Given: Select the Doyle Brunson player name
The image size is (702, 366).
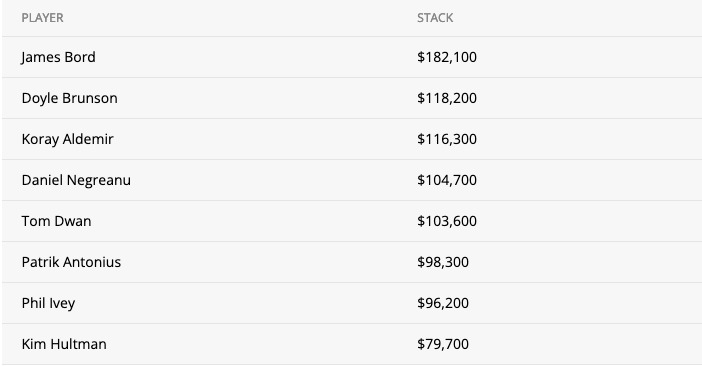Looking at the screenshot, I should pyautogui.click(x=69, y=98).
